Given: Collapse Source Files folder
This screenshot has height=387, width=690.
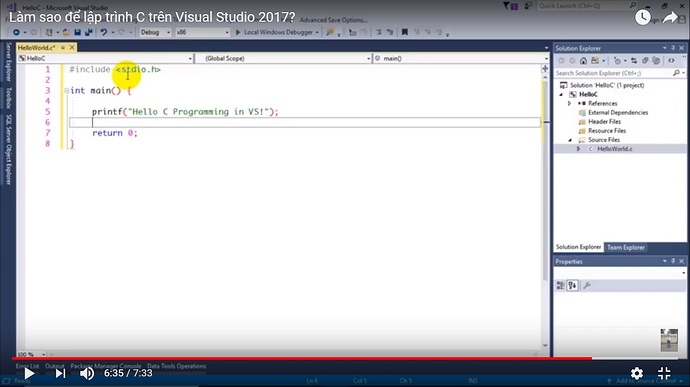Looking at the screenshot, I should [570, 140].
